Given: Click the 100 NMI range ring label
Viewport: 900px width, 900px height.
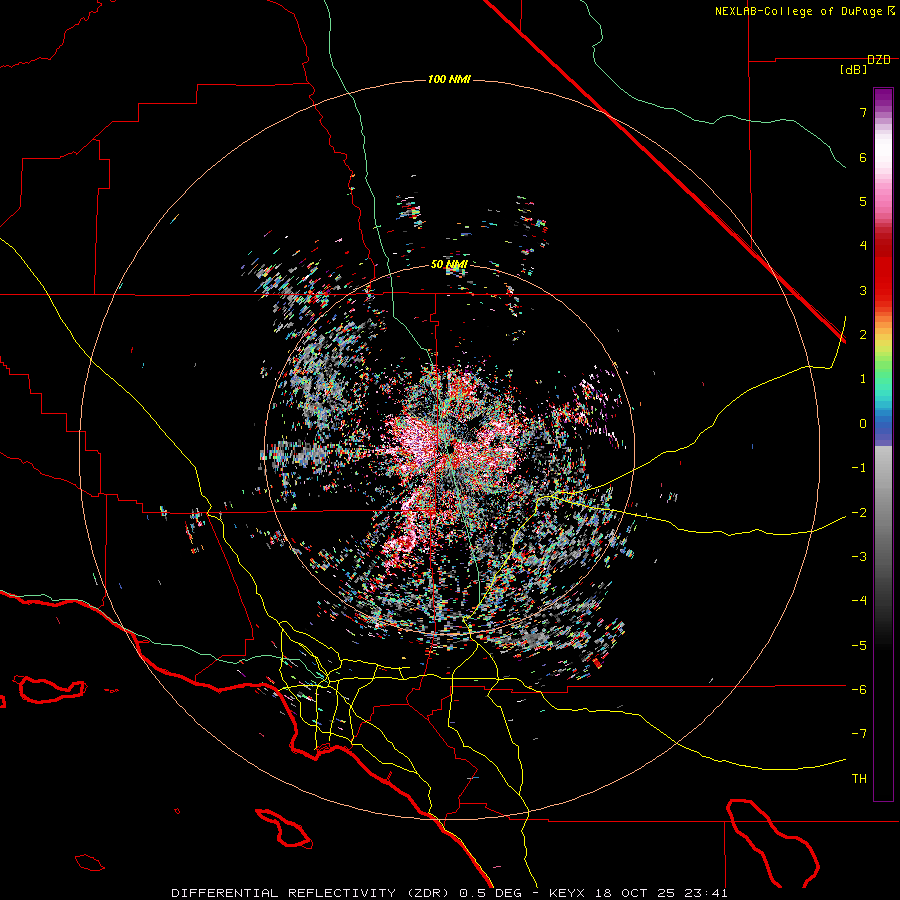Looking at the screenshot, I should (x=449, y=79).
